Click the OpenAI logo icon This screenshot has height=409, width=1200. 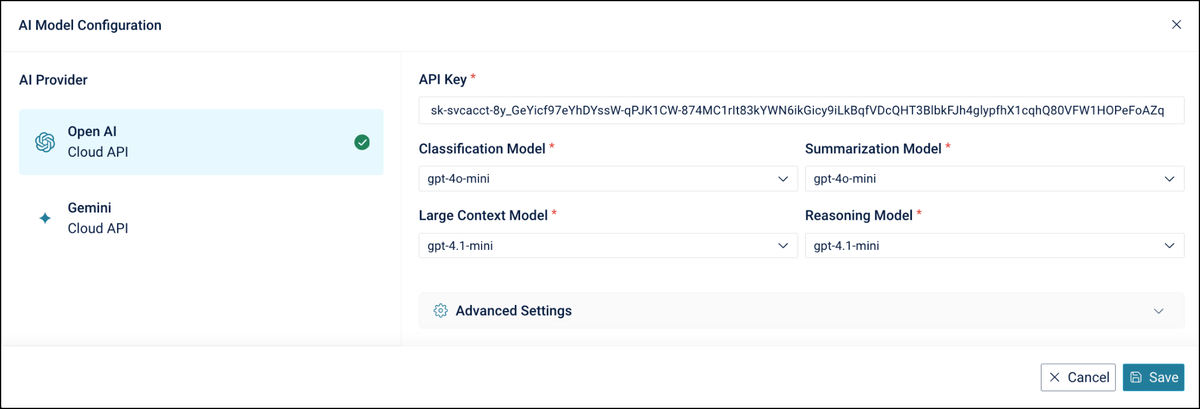pyautogui.click(x=45, y=142)
